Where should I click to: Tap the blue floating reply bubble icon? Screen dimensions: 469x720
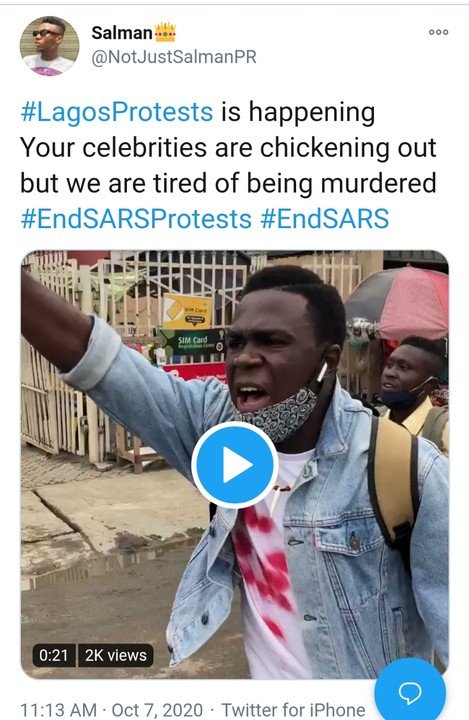410,692
